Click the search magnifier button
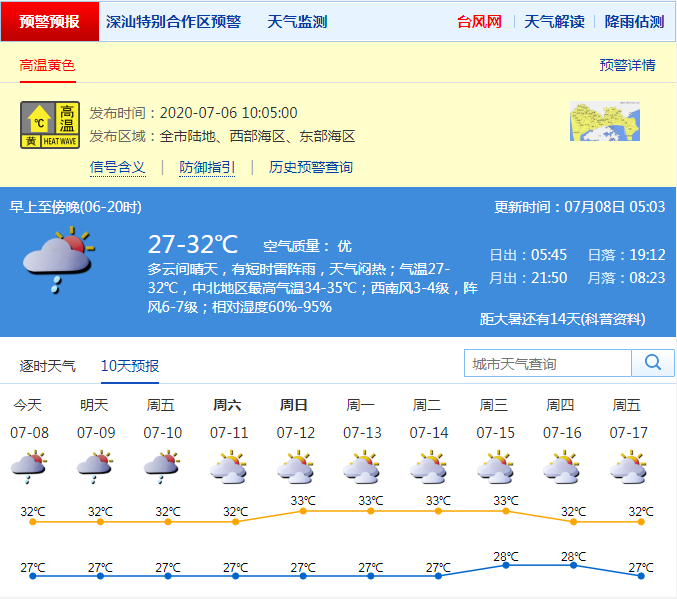Viewport: 677px width, 599px height. (653, 363)
